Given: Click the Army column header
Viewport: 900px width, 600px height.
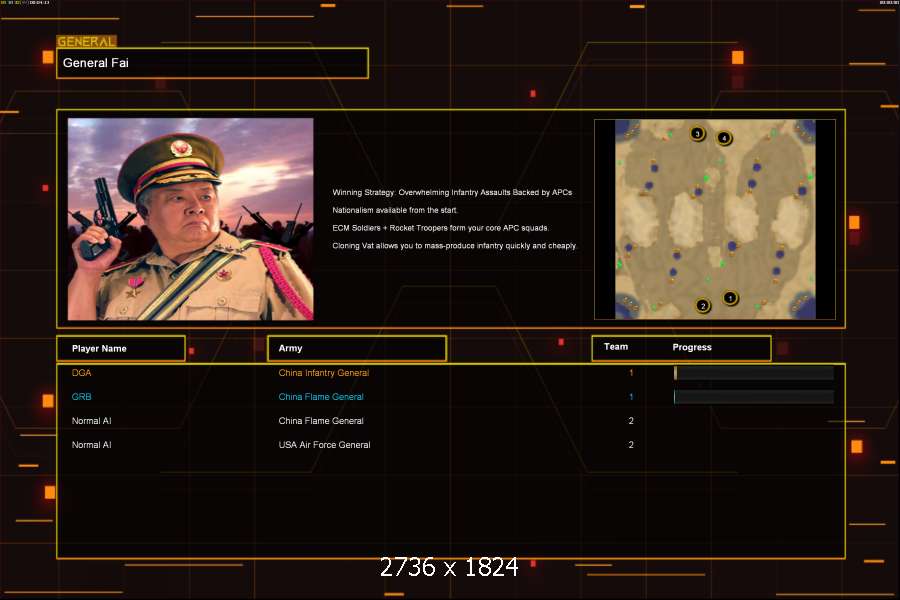Looking at the screenshot, I should click(x=357, y=349).
